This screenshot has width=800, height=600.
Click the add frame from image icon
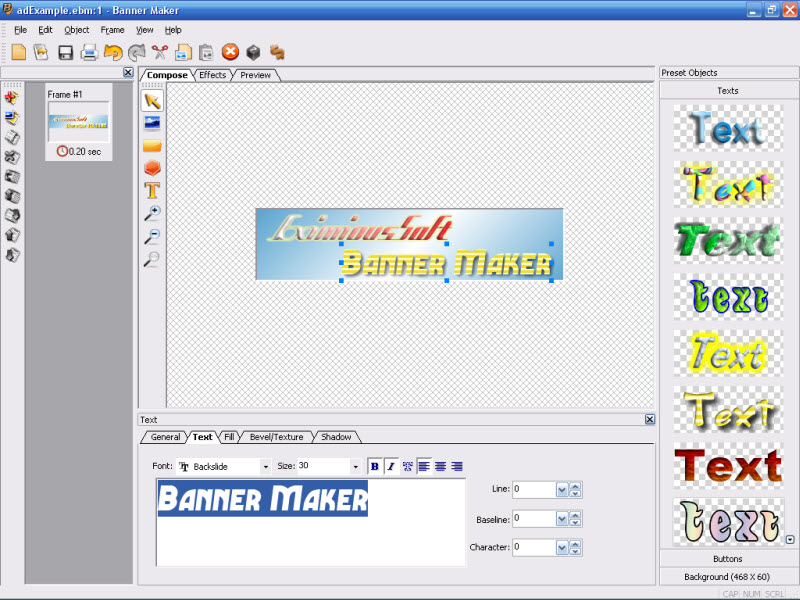[x=12, y=118]
